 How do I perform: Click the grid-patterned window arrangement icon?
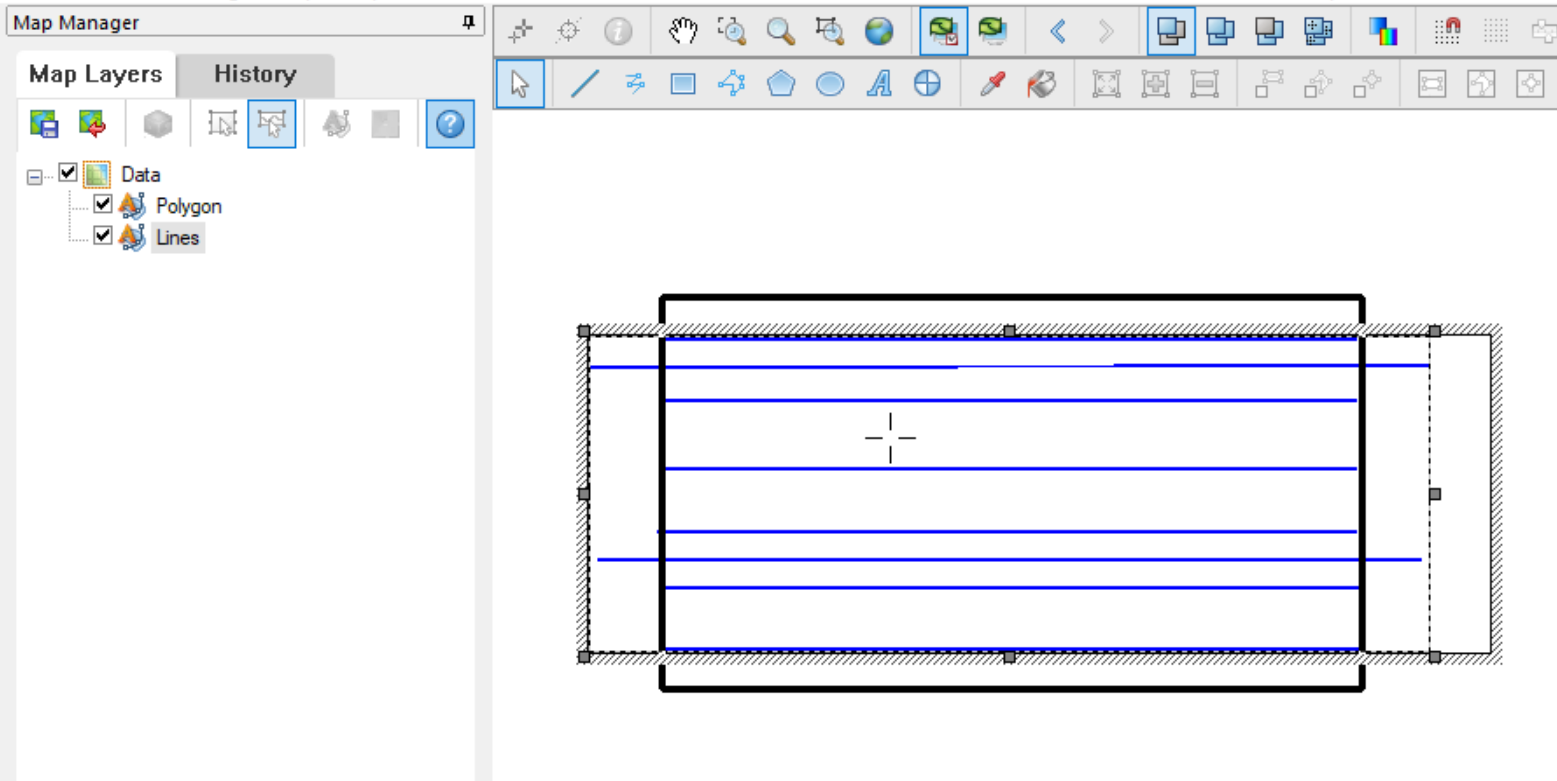point(1317,32)
